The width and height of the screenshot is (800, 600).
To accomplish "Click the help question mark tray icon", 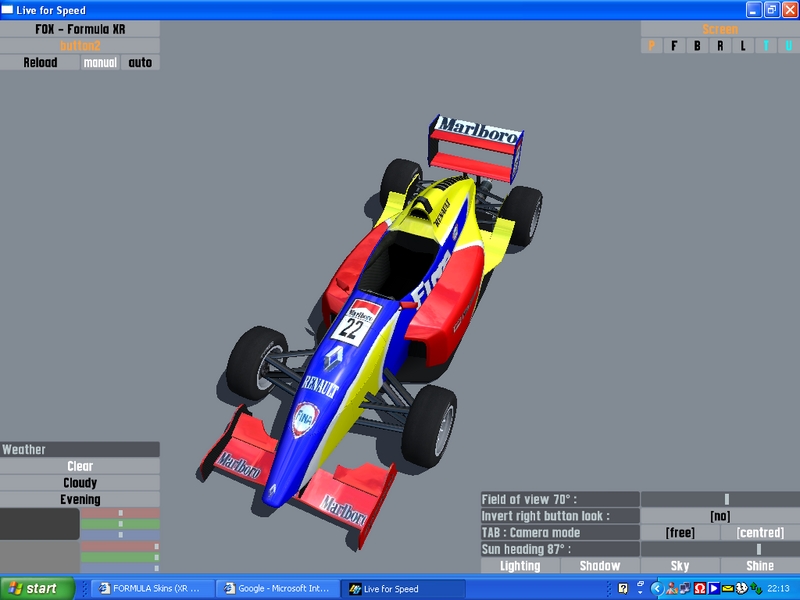I will [x=623, y=588].
